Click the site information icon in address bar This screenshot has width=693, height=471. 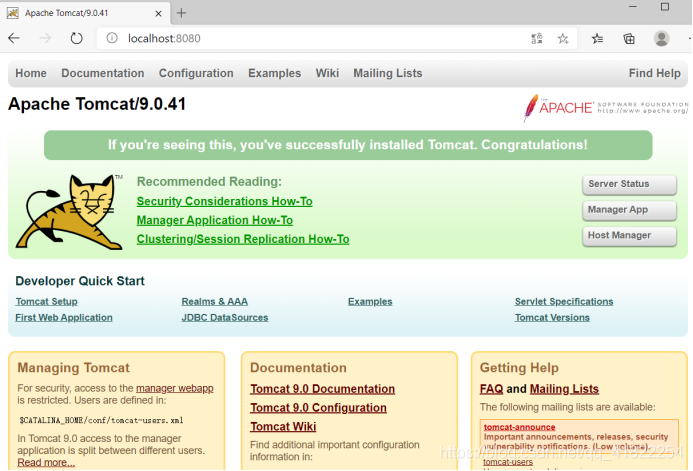112,38
